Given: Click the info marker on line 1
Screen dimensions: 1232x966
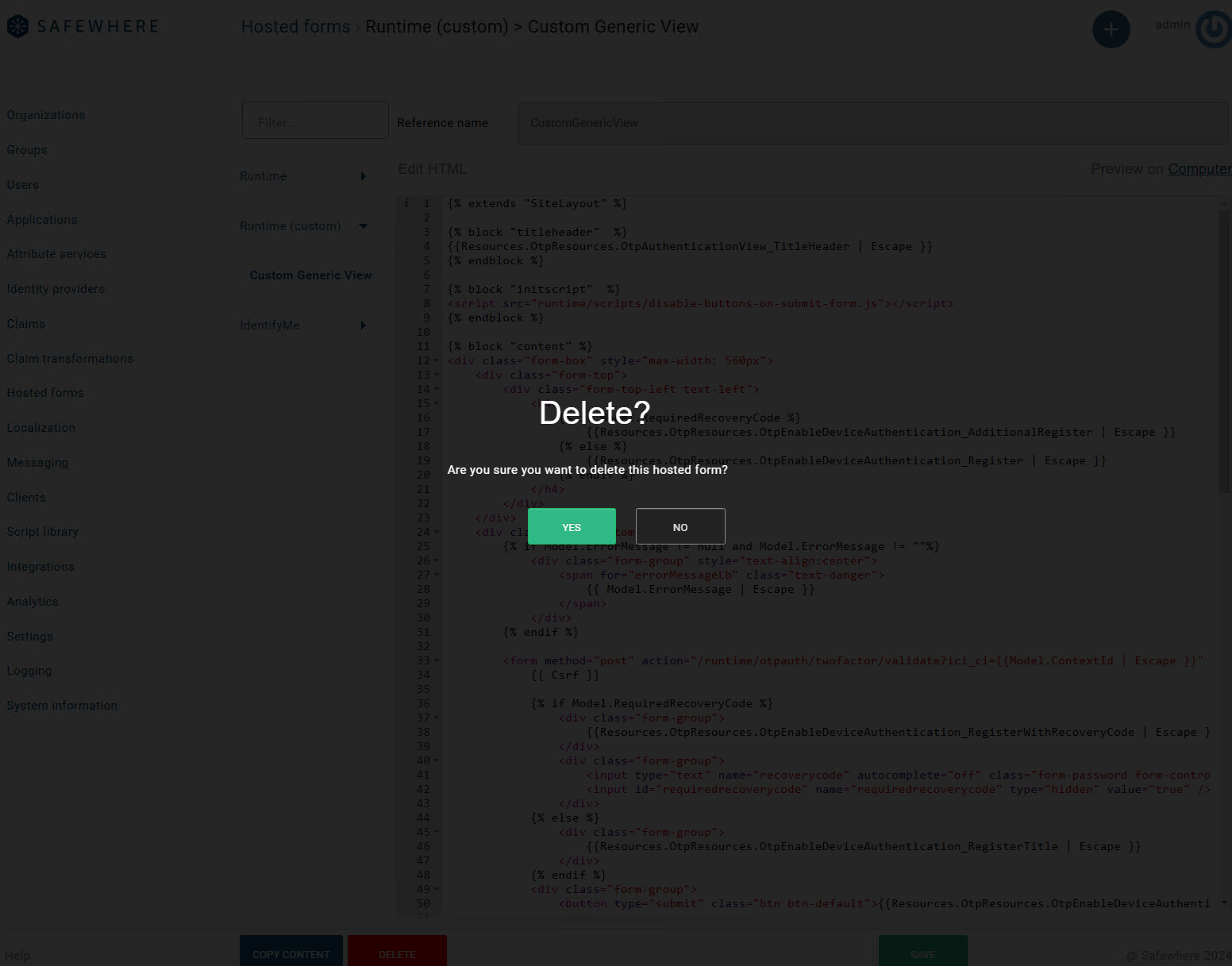Looking at the screenshot, I should (406, 203).
